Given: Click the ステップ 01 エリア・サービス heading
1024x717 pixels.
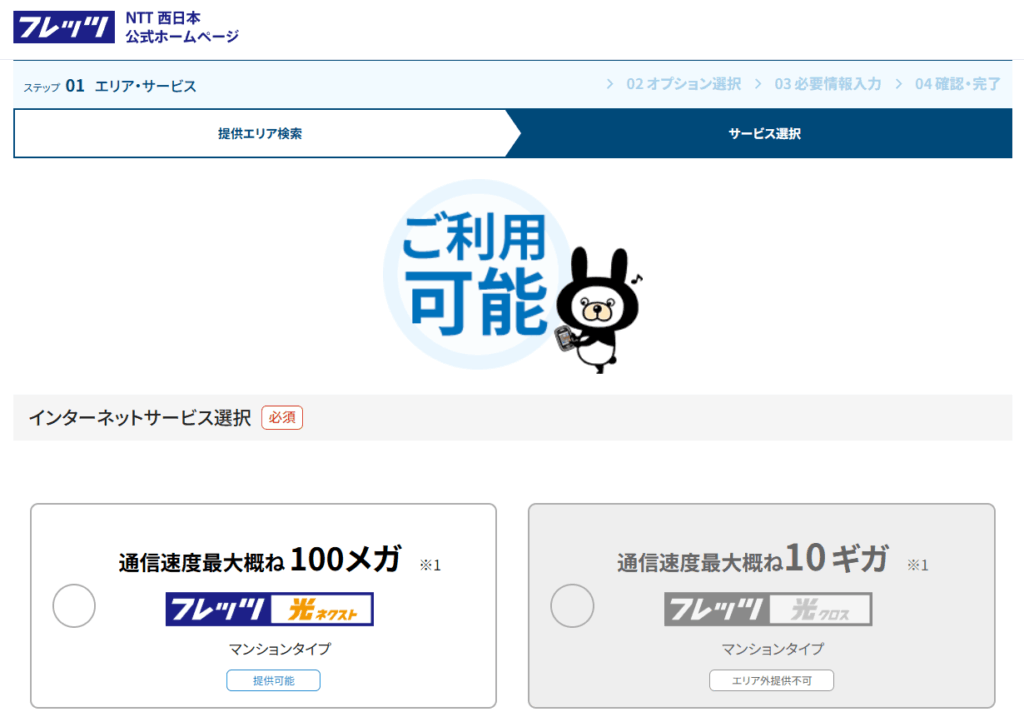Looking at the screenshot, I should [110, 86].
